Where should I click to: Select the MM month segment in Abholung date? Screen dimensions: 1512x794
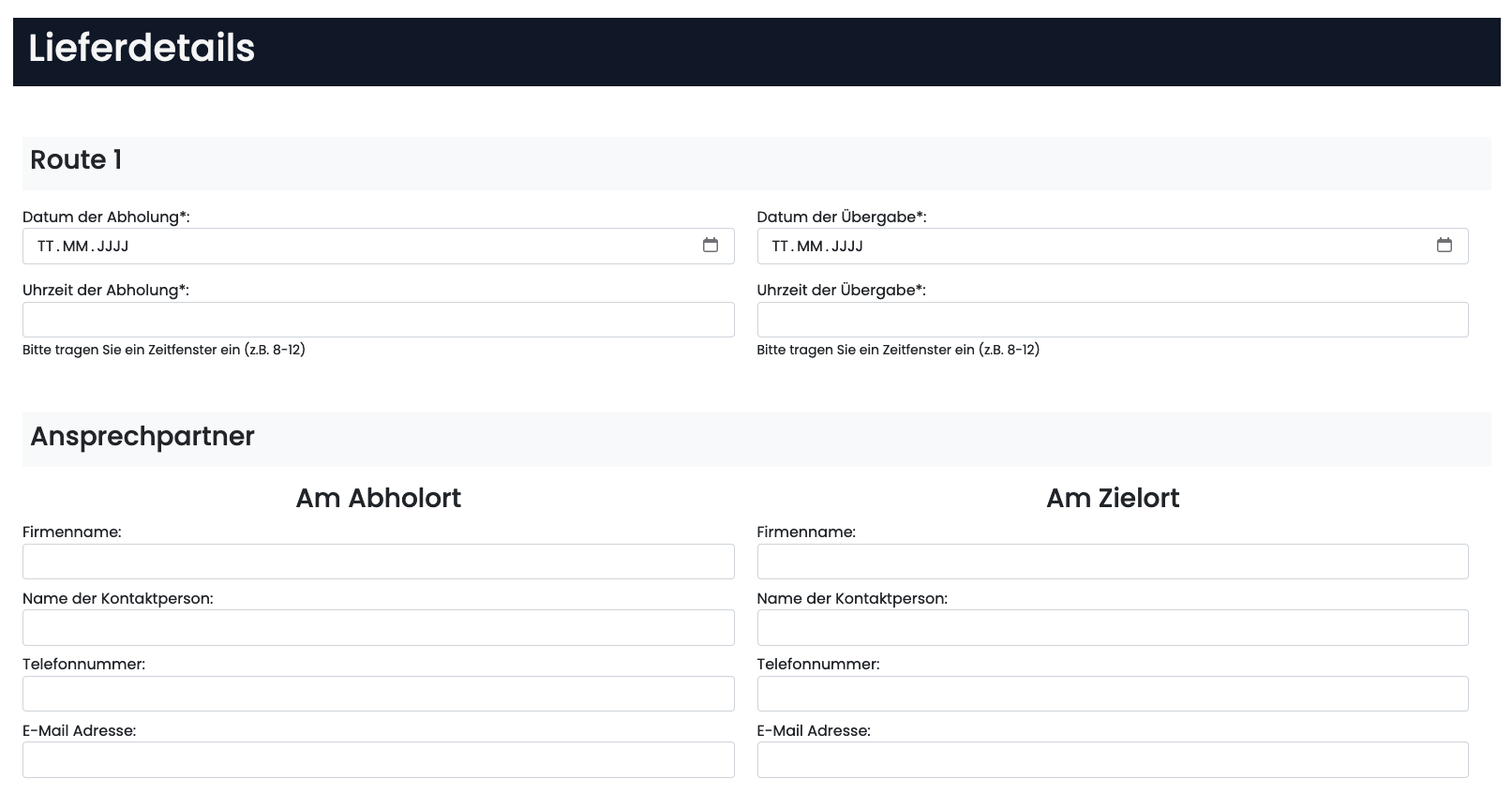coord(75,247)
